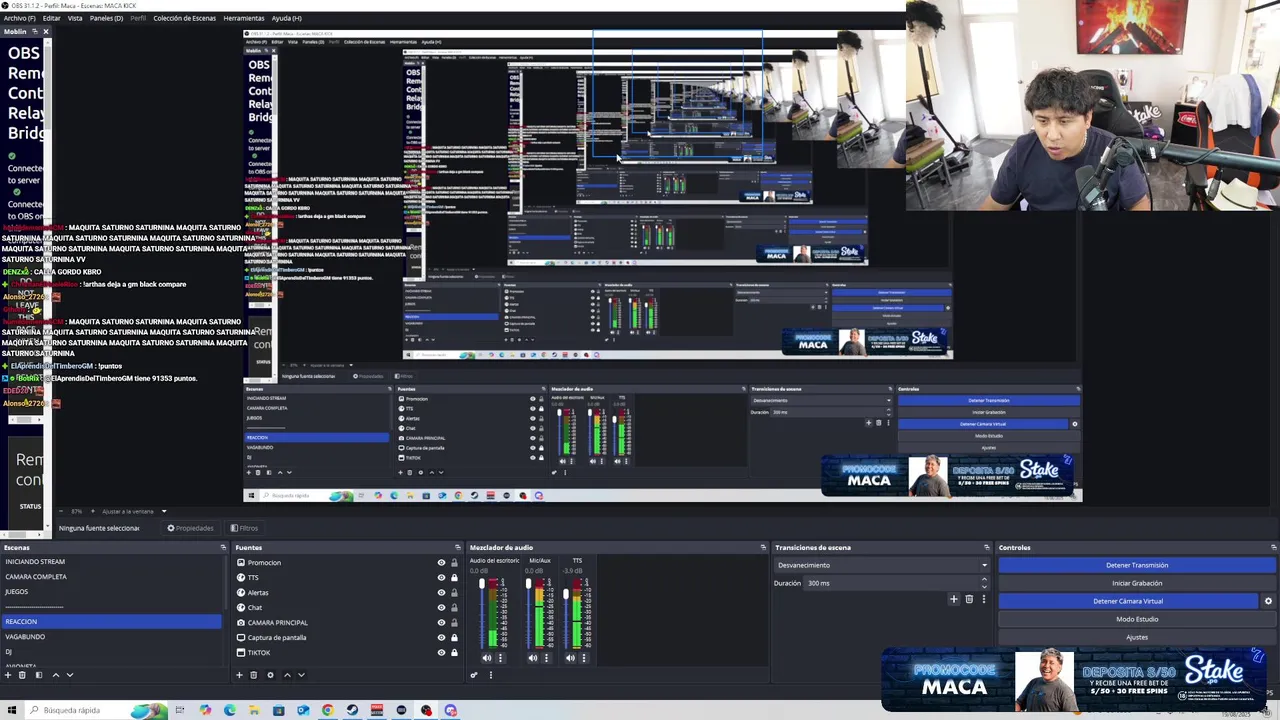This screenshot has width=1280, height=720.
Task: Open Paneles menu
Action: [106, 18]
